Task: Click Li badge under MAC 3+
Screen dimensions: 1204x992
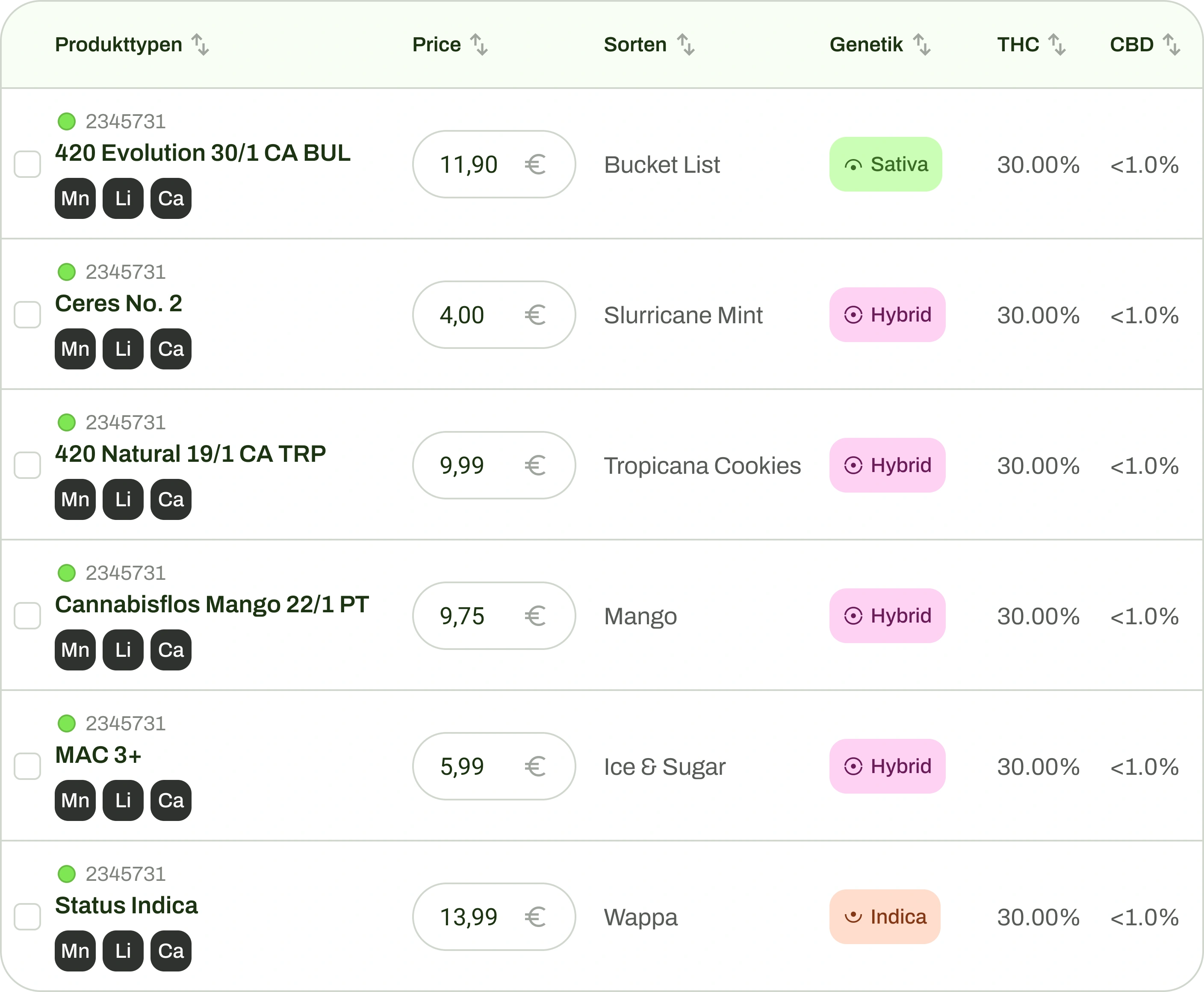Action: [x=123, y=800]
